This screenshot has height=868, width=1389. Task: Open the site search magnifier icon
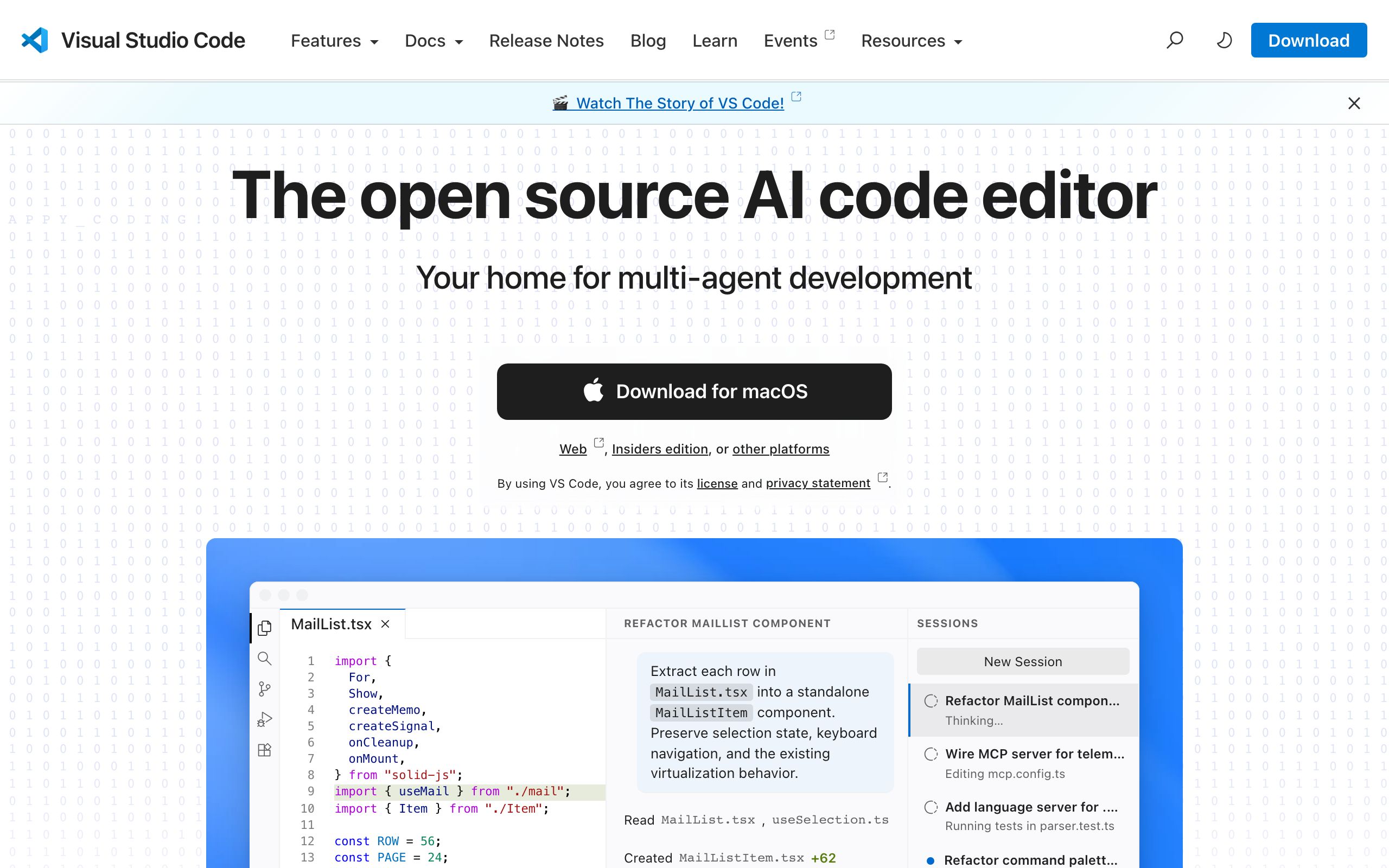[x=1174, y=40]
